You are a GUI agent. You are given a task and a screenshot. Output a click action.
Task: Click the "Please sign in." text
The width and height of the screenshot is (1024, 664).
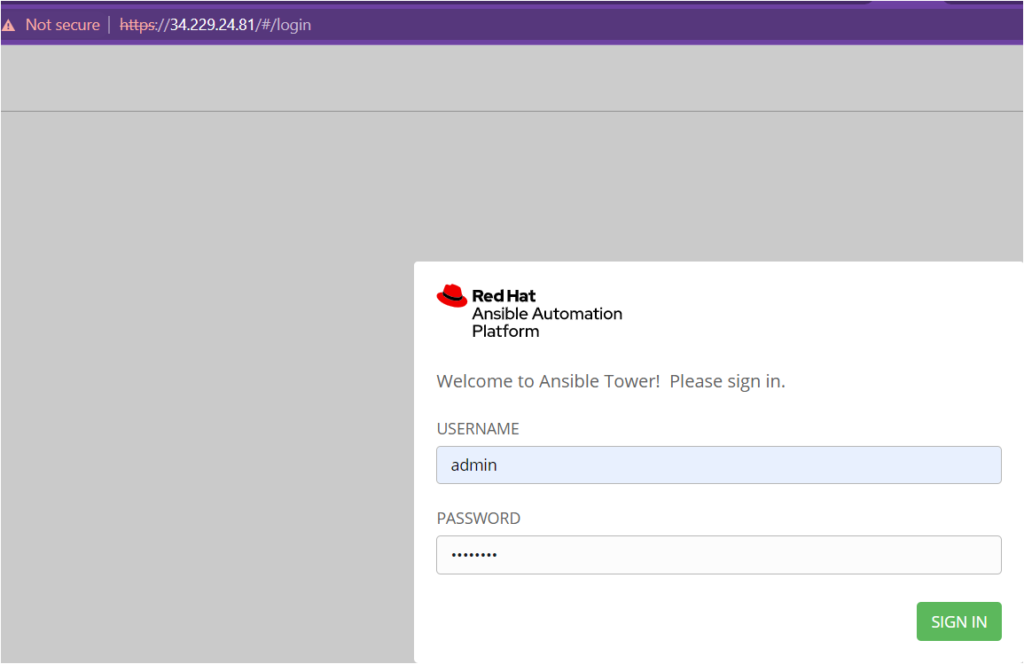(727, 382)
